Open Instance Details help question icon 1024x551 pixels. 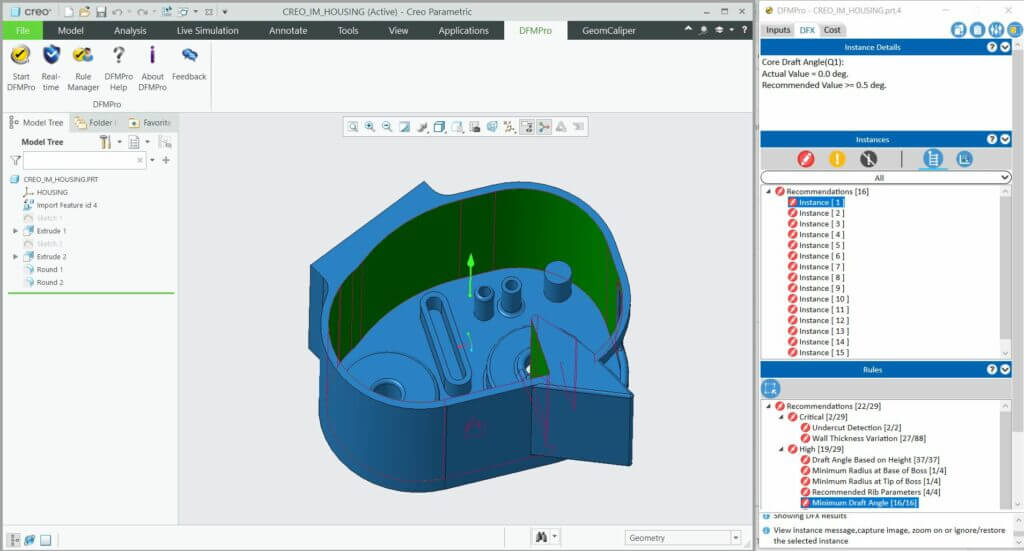click(992, 47)
